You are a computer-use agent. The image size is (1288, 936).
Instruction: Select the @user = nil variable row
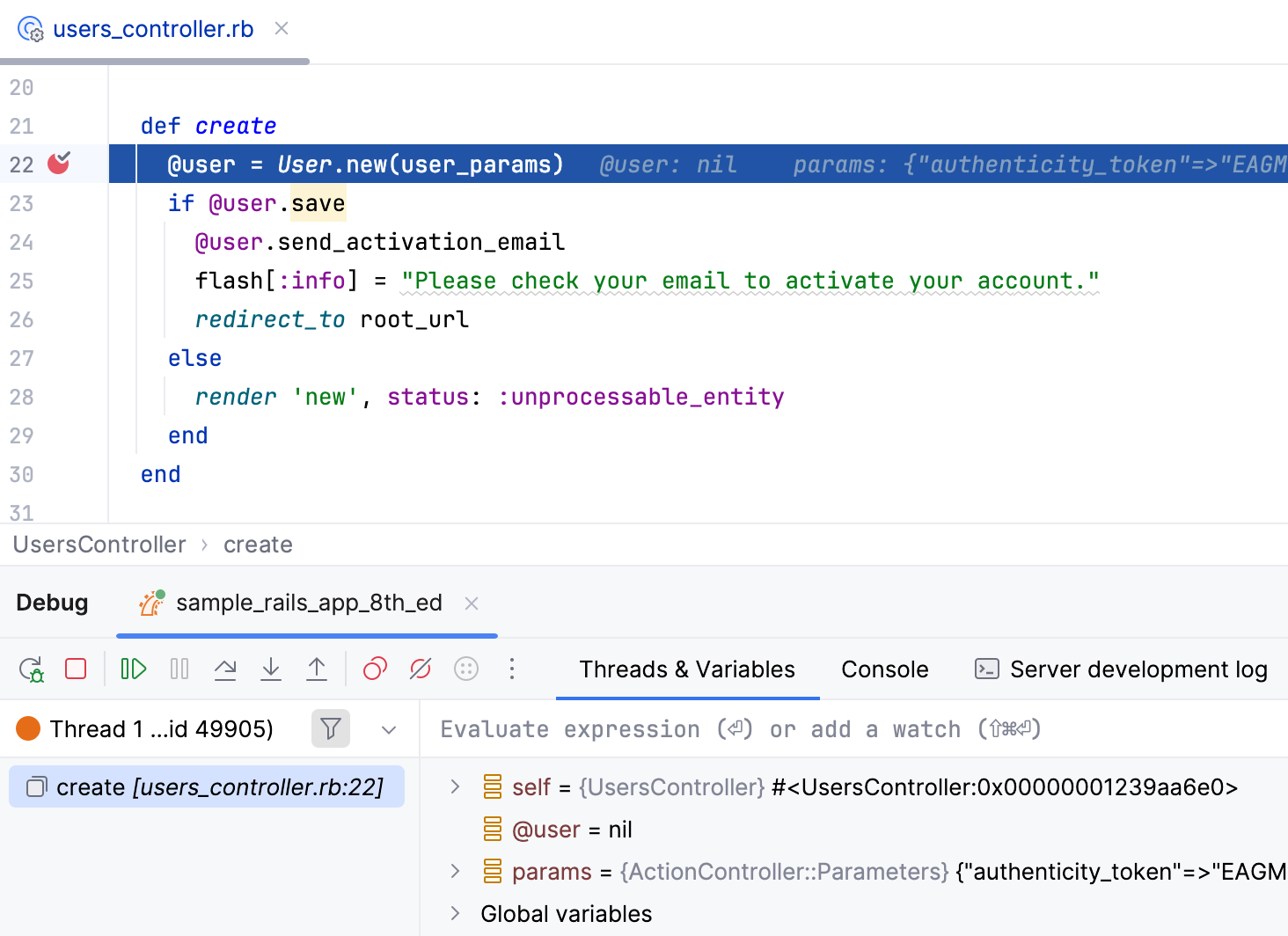point(572,830)
